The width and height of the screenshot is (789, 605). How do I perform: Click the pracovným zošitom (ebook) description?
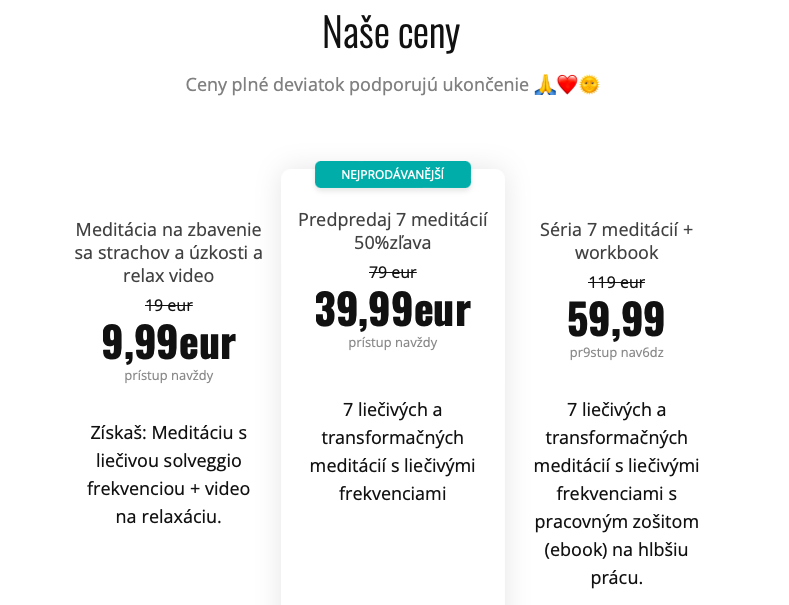(616, 536)
